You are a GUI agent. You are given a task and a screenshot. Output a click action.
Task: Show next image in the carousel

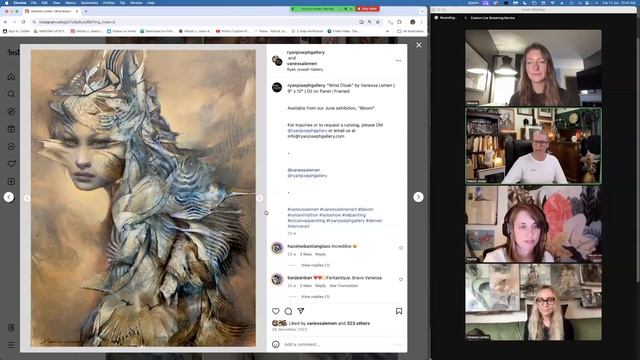pyautogui.click(x=260, y=198)
